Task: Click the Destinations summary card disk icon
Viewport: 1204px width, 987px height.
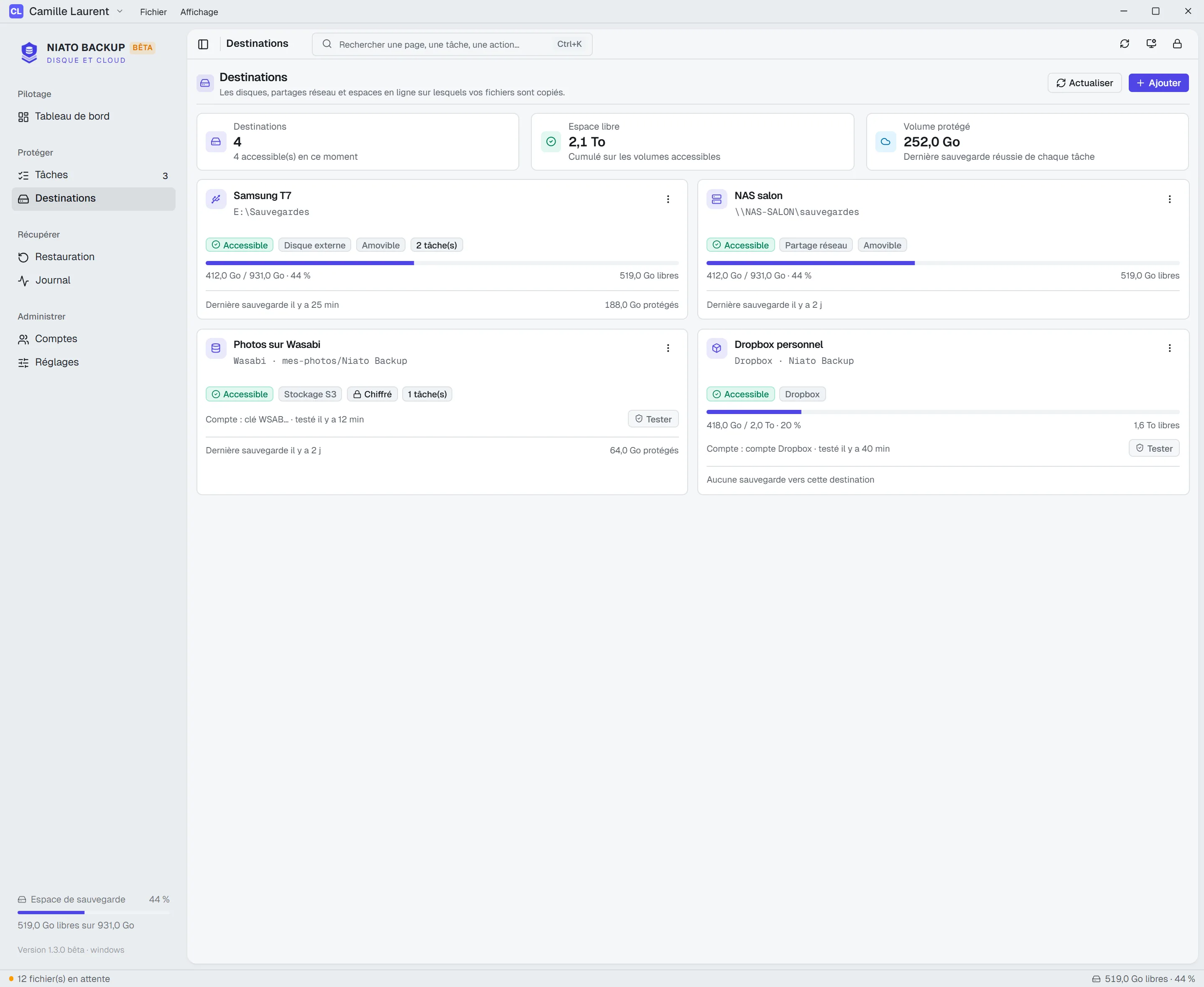Action: coord(216,142)
